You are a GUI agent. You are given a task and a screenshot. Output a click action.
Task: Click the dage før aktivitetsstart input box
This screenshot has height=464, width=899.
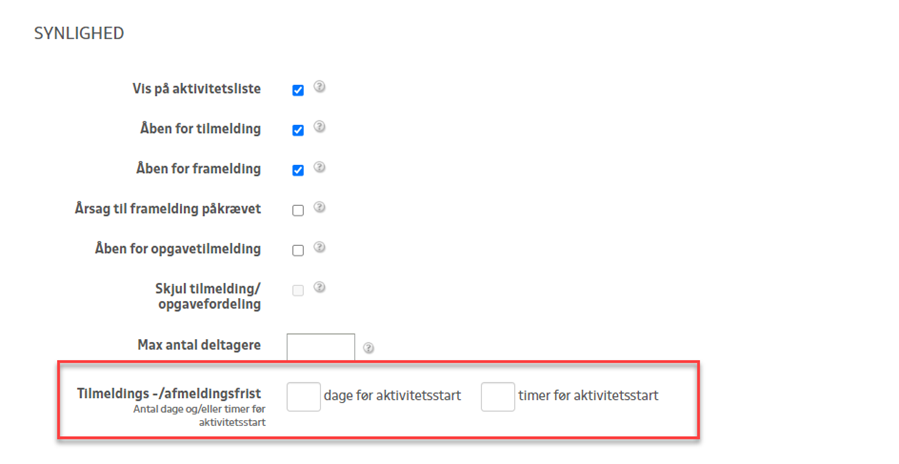pos(304,396)
